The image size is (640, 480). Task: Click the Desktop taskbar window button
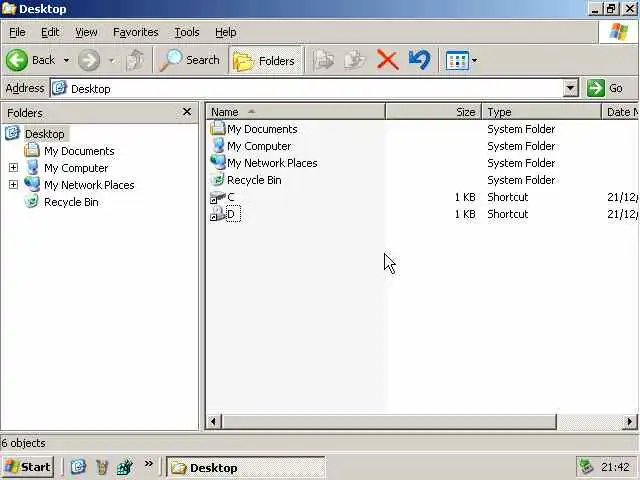246,467
